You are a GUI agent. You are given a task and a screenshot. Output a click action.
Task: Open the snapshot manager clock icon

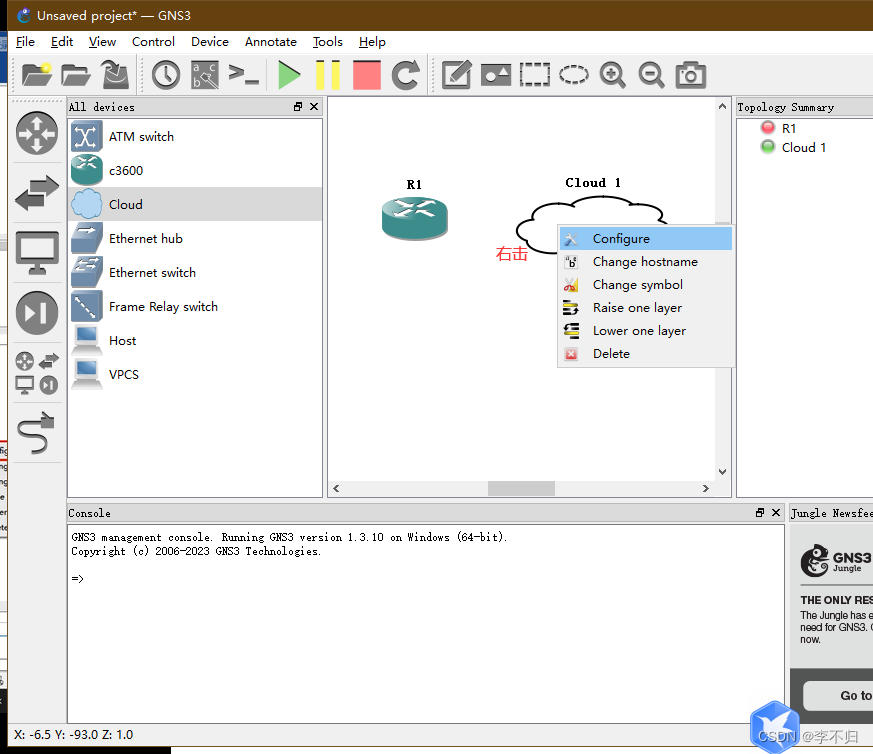click(166, 75)
